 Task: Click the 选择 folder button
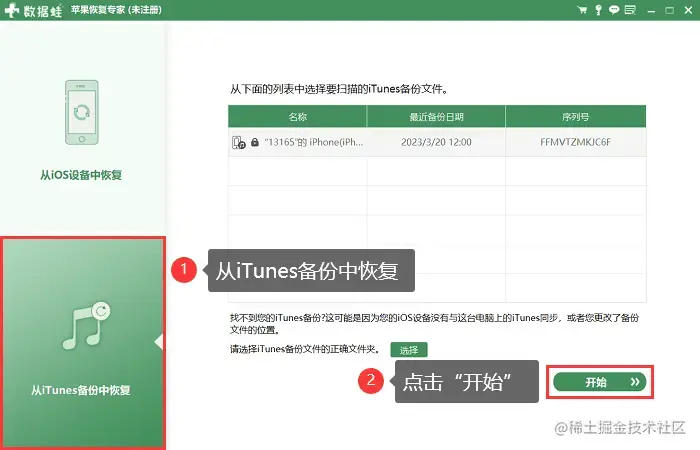pos(409,350)
